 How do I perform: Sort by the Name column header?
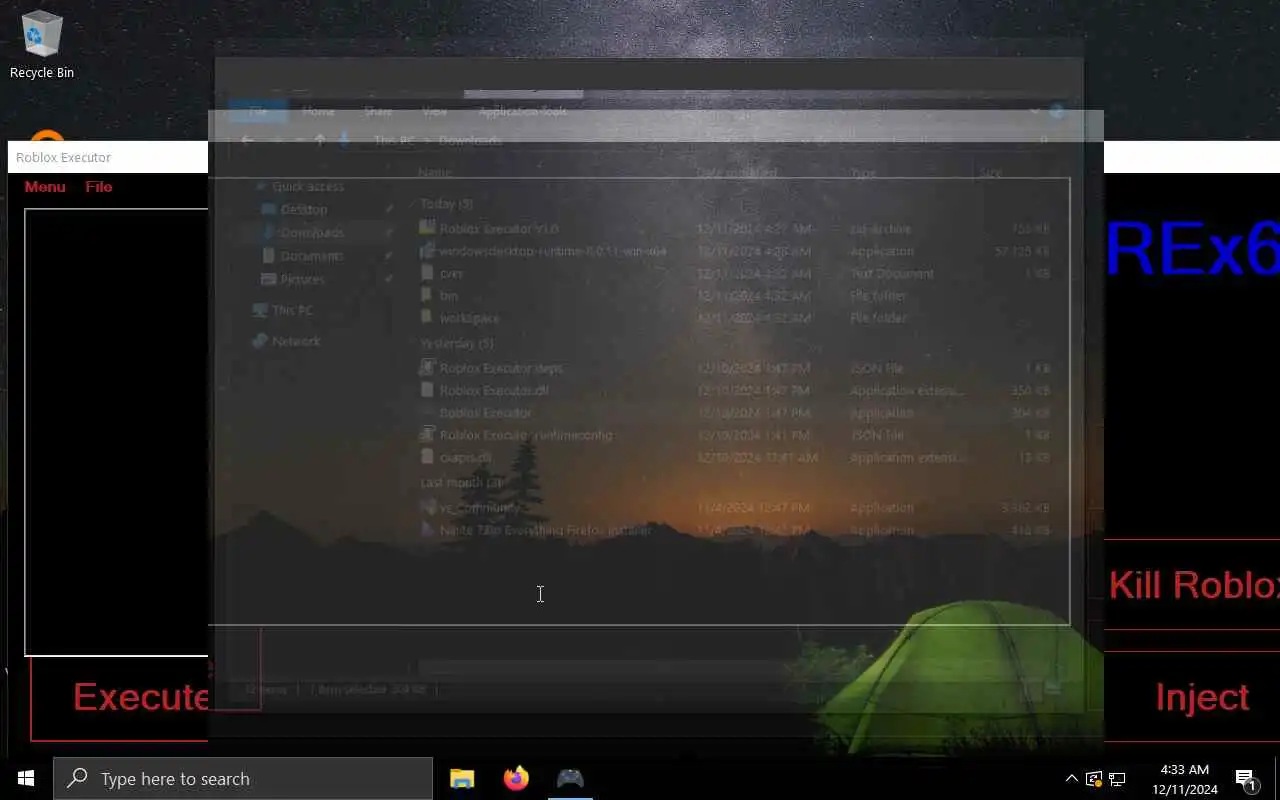(x=435, y=172)
